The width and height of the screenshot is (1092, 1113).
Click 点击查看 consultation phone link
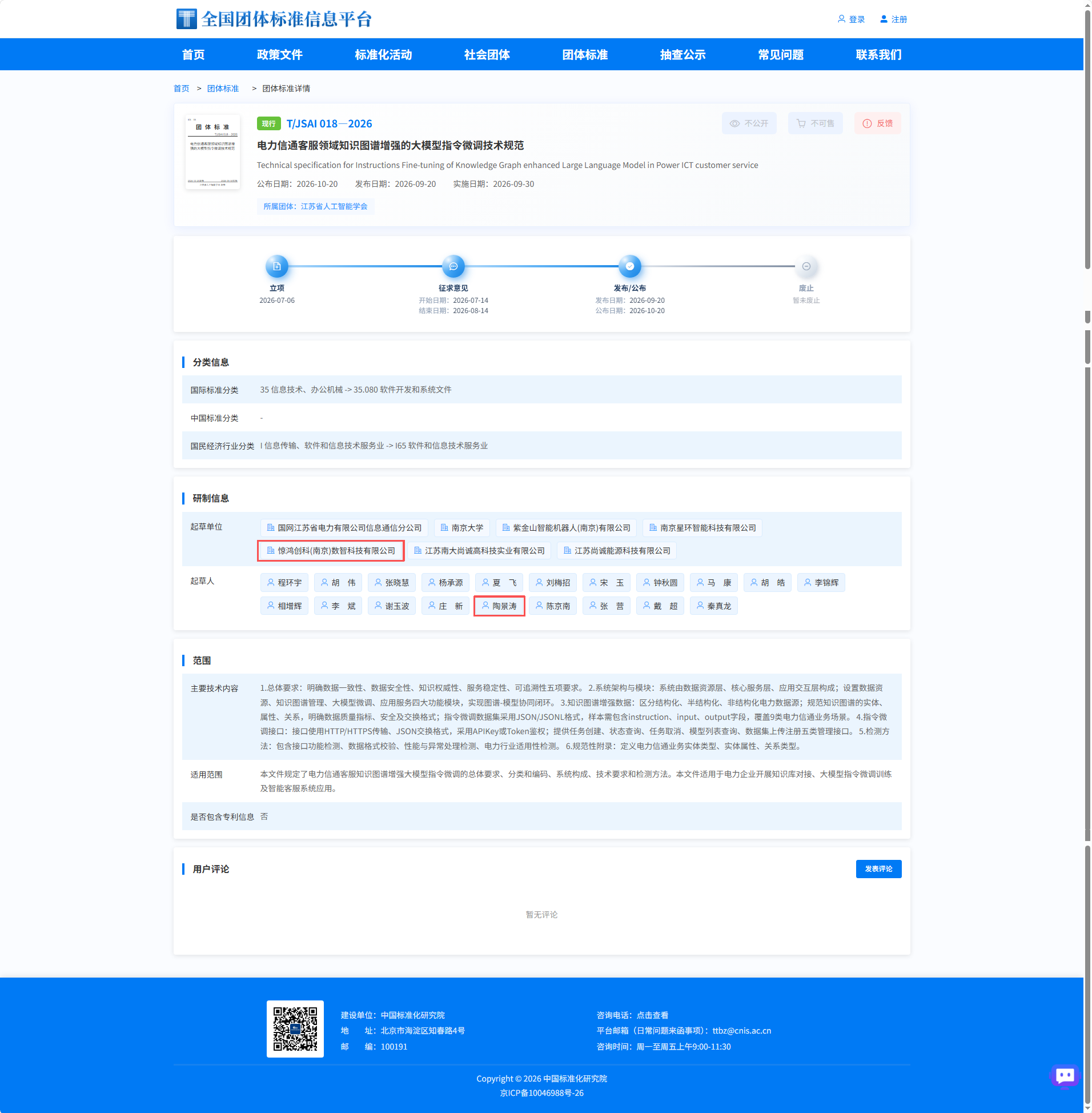(653, 1015)
